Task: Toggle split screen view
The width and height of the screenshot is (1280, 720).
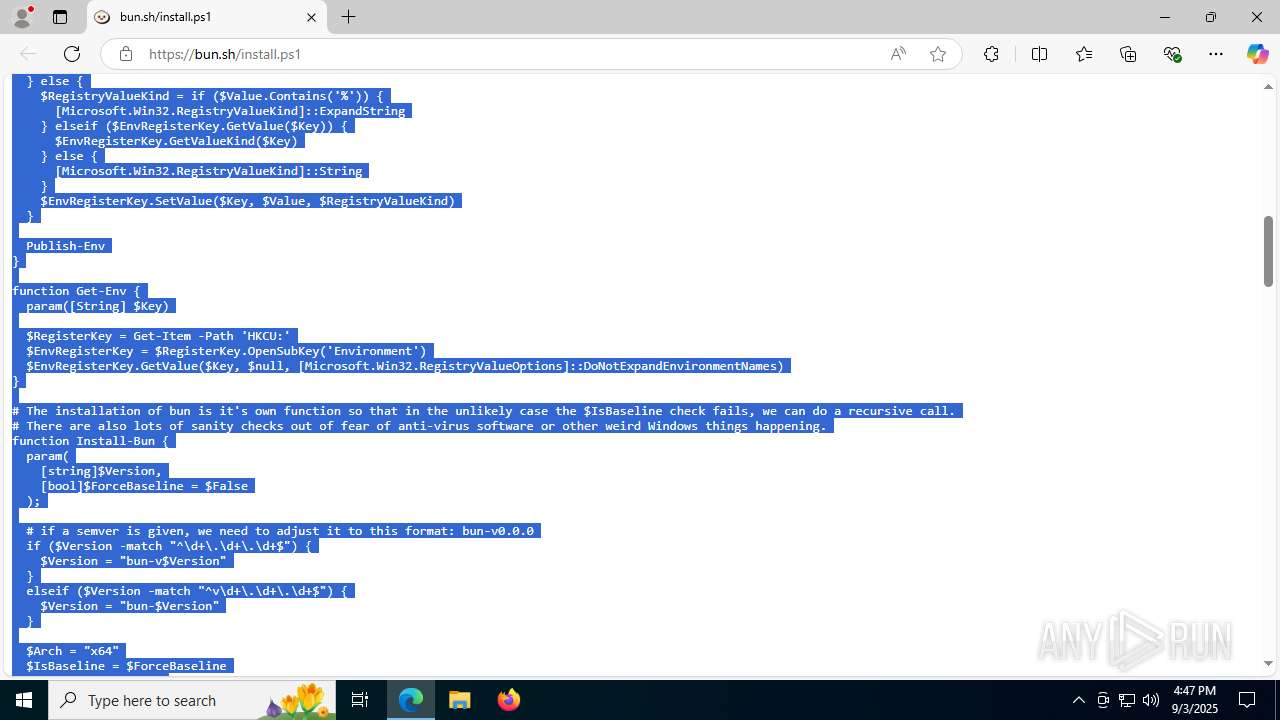Action: [1039, 54]
